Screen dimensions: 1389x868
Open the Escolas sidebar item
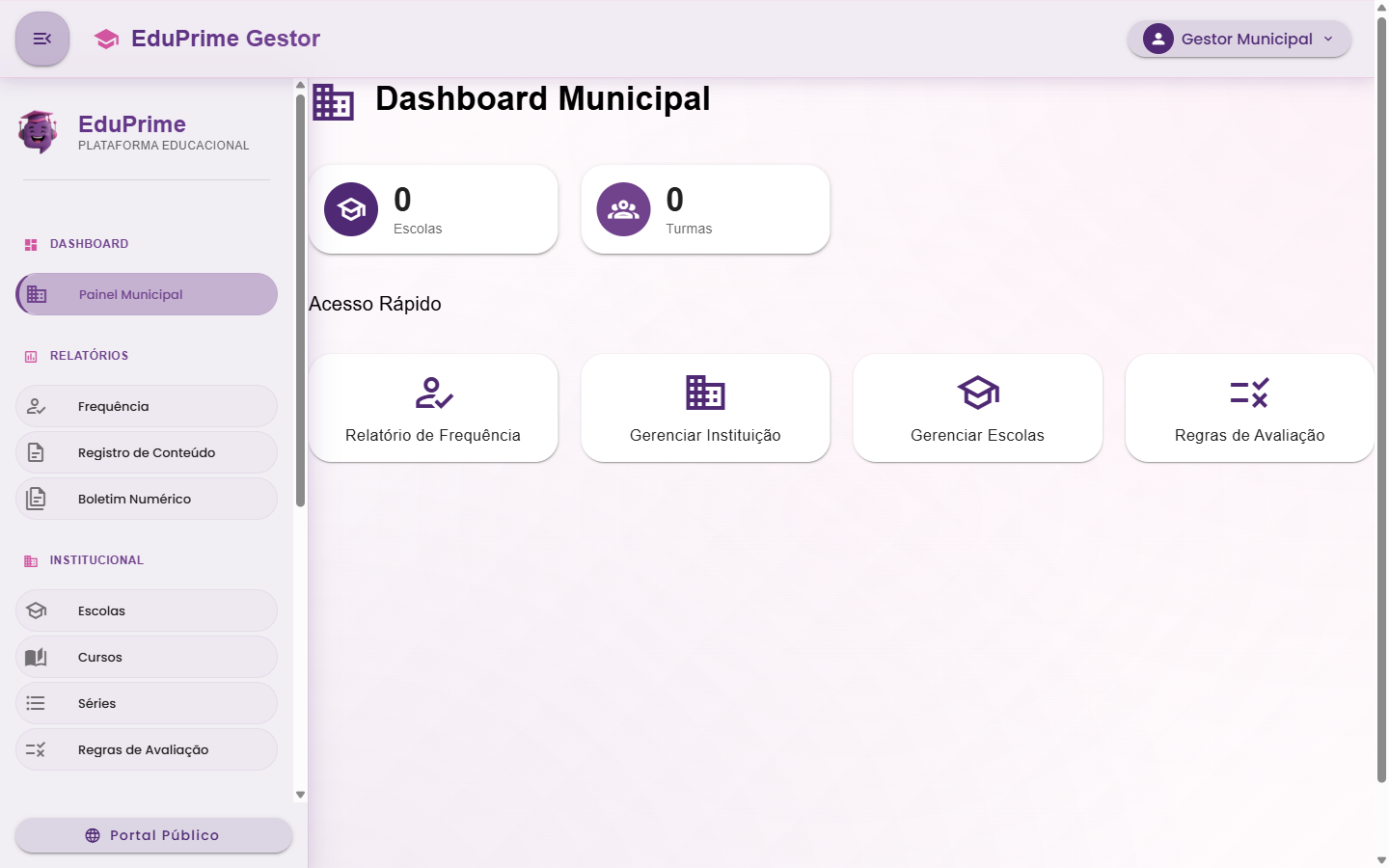pos(147,610)
